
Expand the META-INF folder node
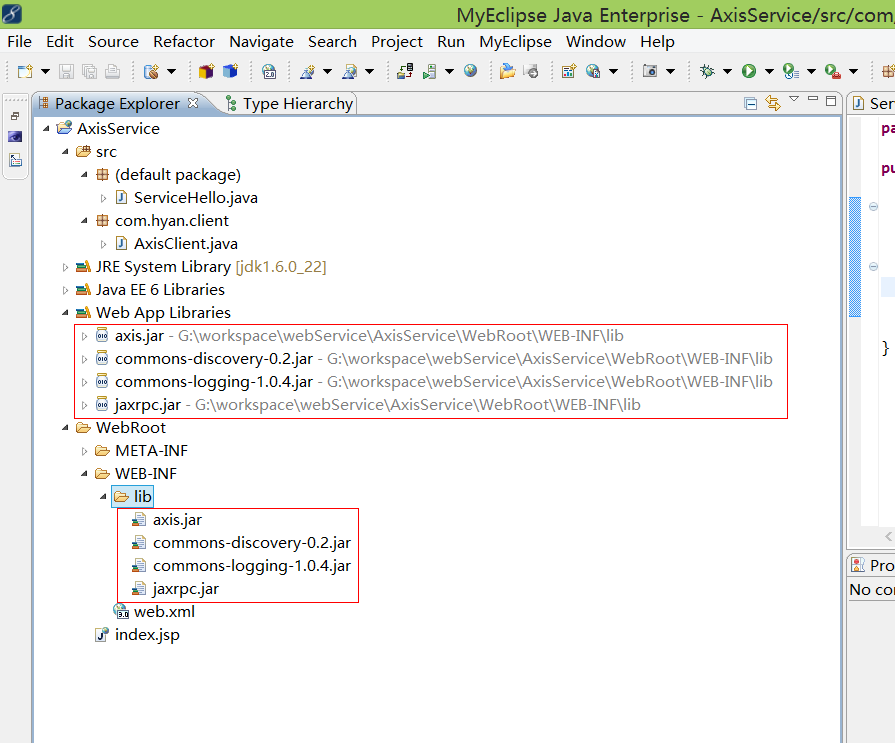pyautogui.click(x=84, y=451)
